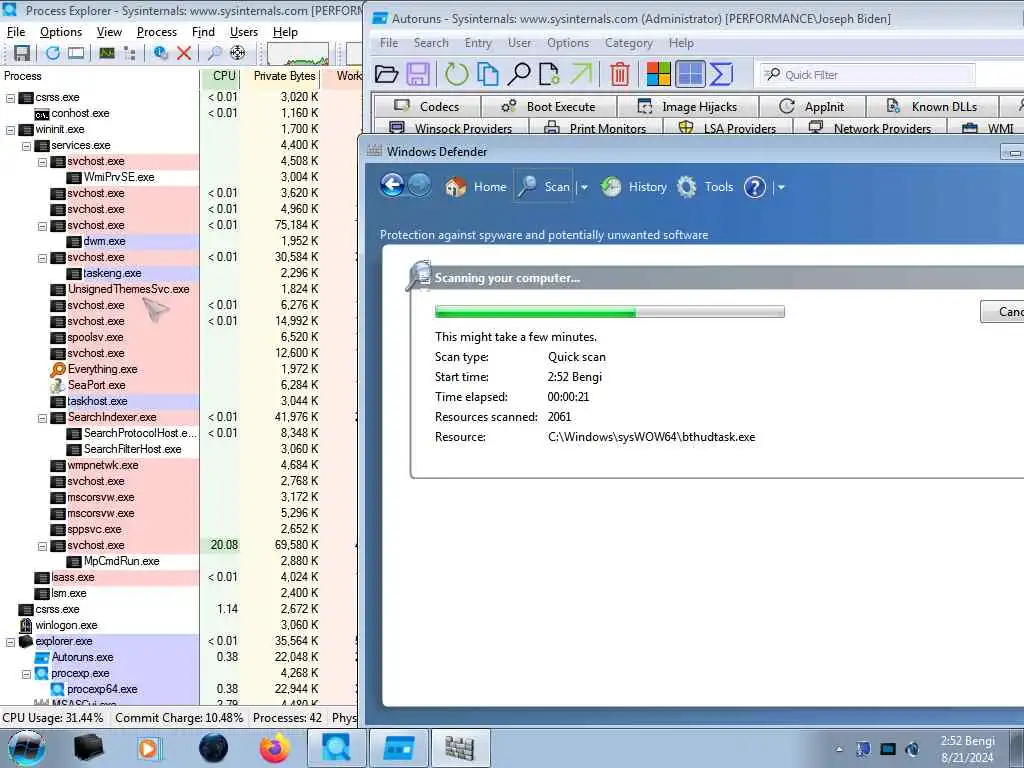1024x768 pixels.
Task: Open History in Windows Defender
Action: click(x=633, y=187)
